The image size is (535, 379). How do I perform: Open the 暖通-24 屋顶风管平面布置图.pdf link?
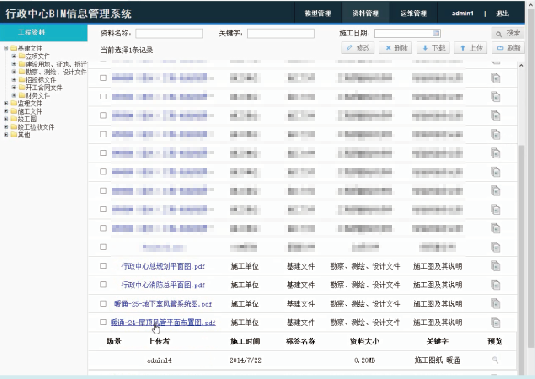(x=163, y=322)
